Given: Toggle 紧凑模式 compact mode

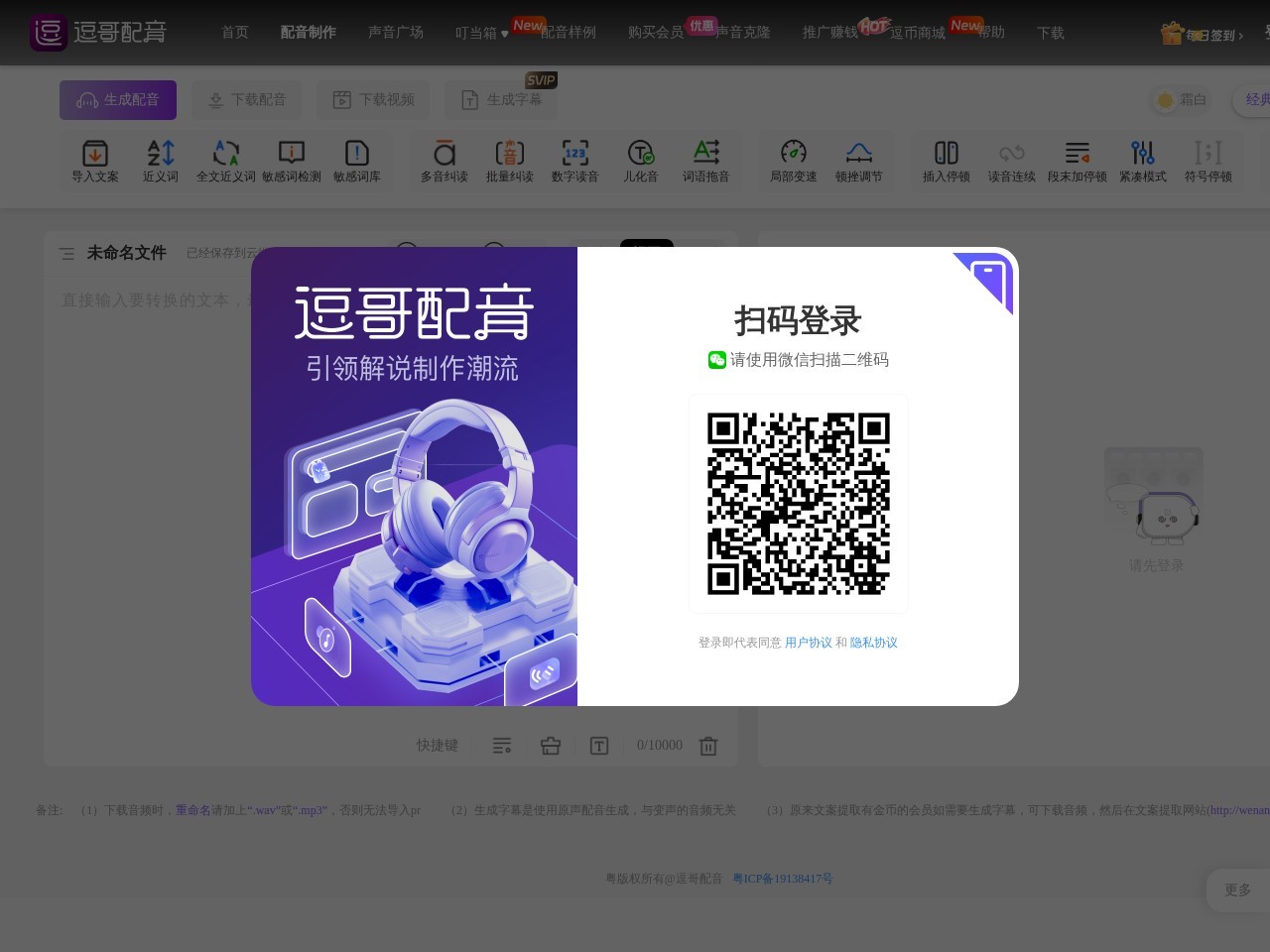Looking at the screenshot, I should pyautogui.click(x=1142, y=161).
